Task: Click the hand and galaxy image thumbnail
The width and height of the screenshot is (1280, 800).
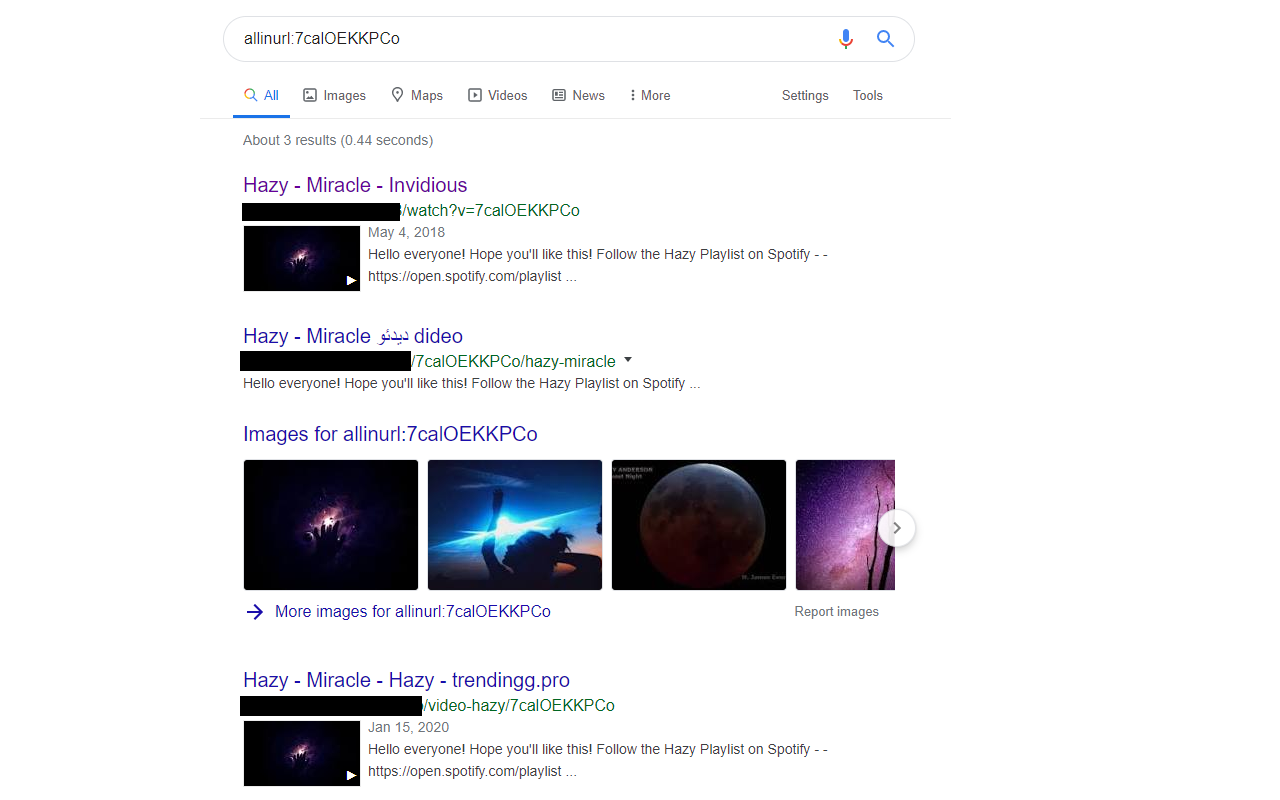Action: point(331,525)
